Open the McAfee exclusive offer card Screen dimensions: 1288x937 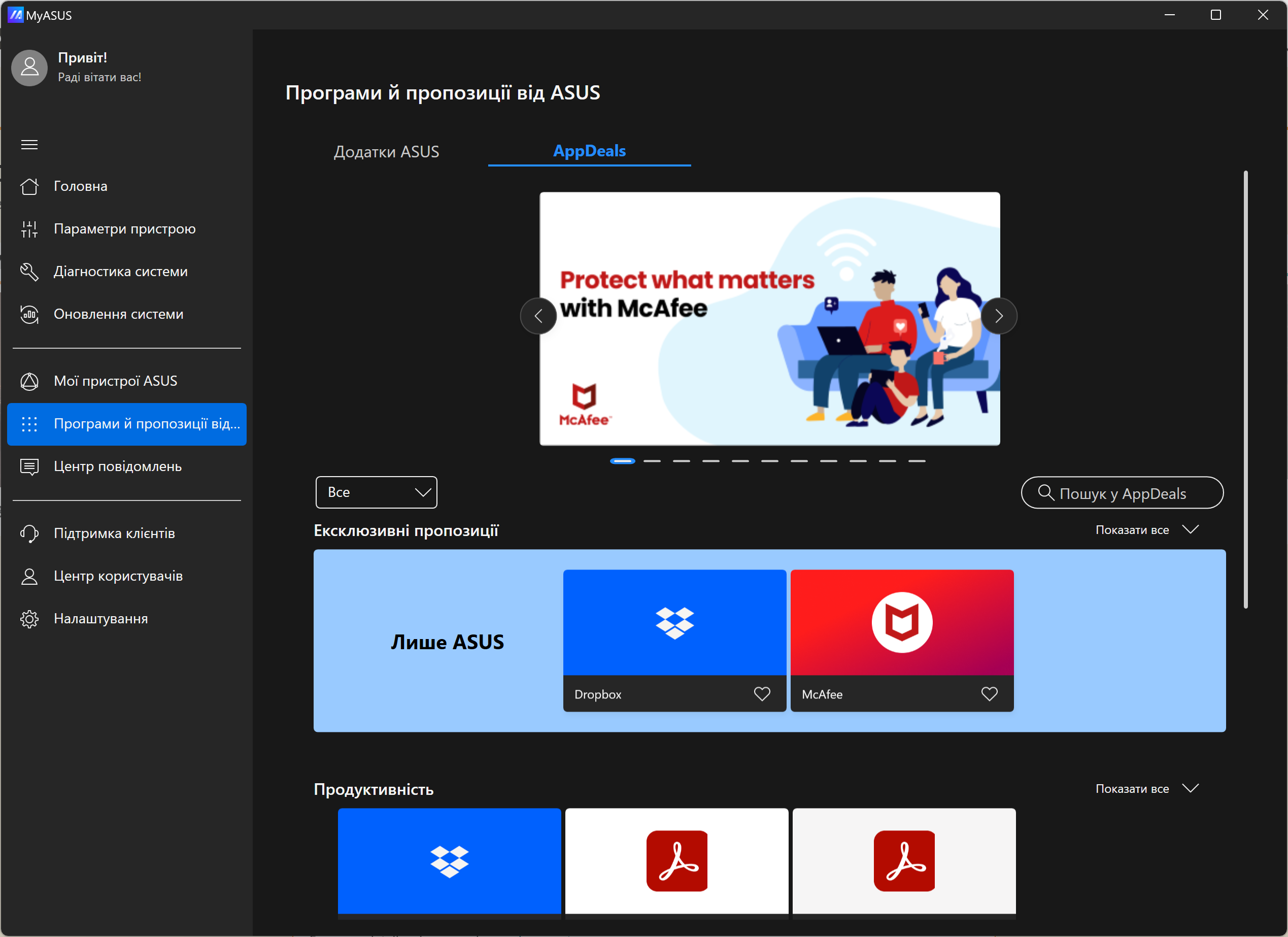(x=902, y=641)
